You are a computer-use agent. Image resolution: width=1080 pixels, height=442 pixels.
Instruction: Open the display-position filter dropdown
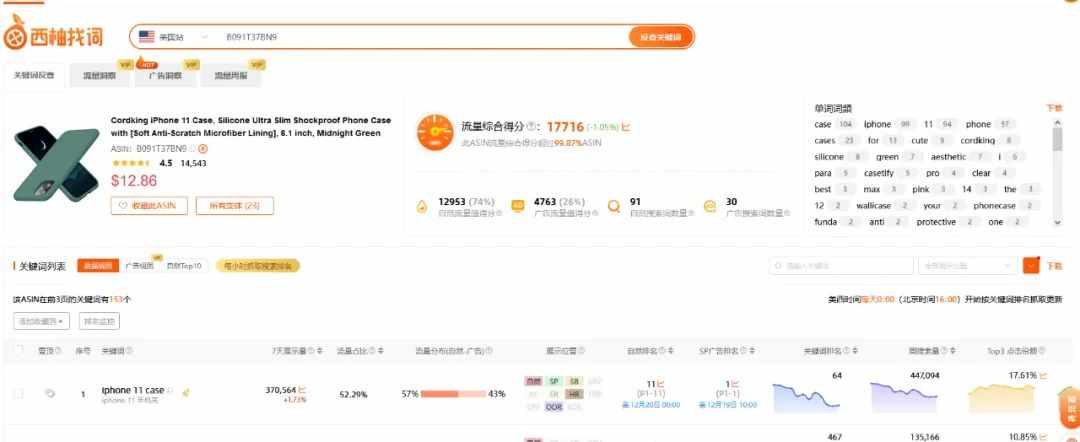tap(967, 266)
